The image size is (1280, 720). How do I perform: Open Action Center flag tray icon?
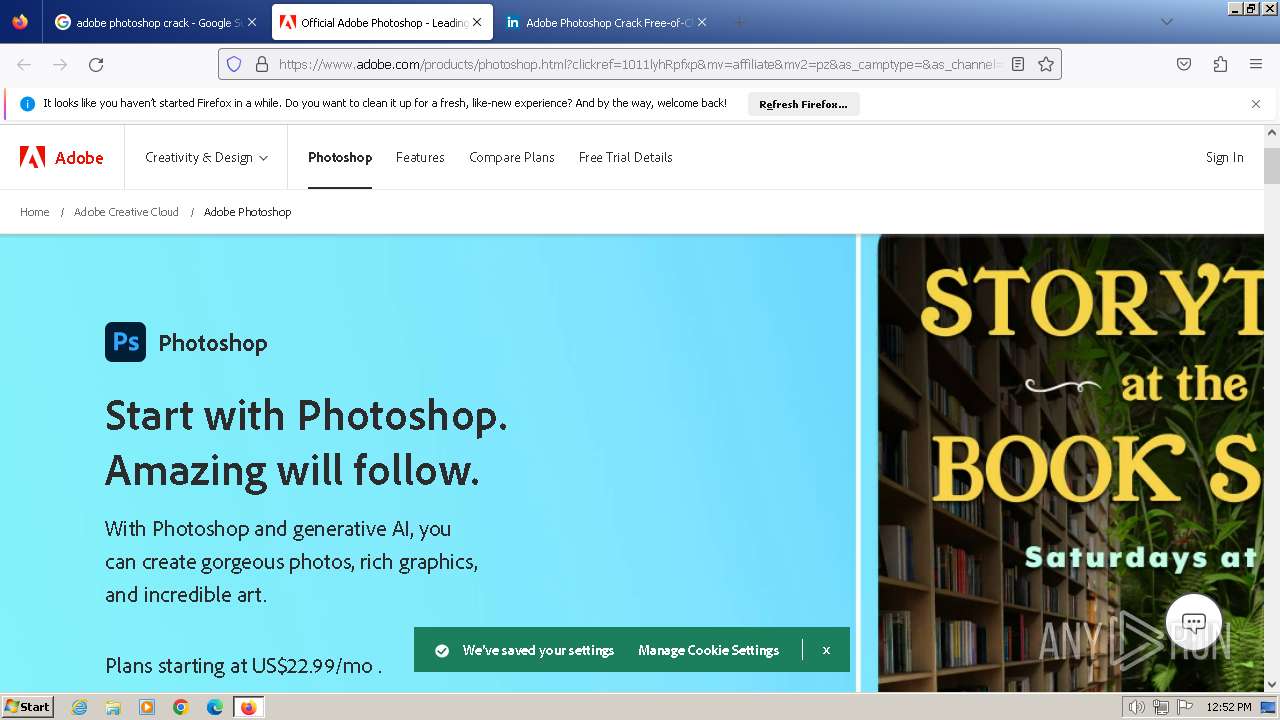pos(1185,707)
